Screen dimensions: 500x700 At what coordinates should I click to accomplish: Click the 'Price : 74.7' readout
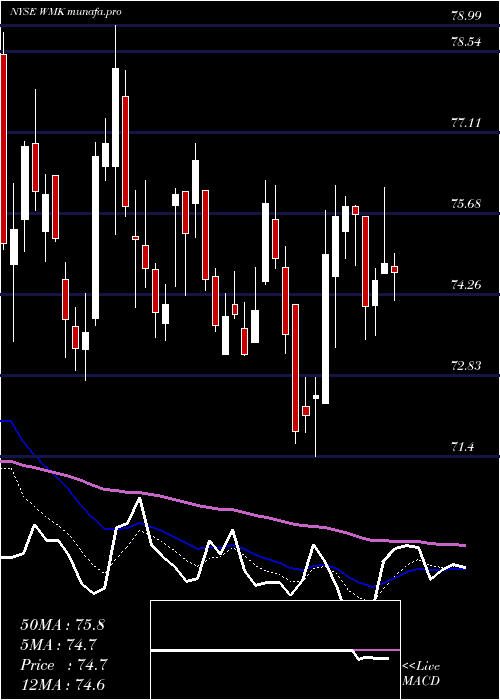tap(63, 665)
